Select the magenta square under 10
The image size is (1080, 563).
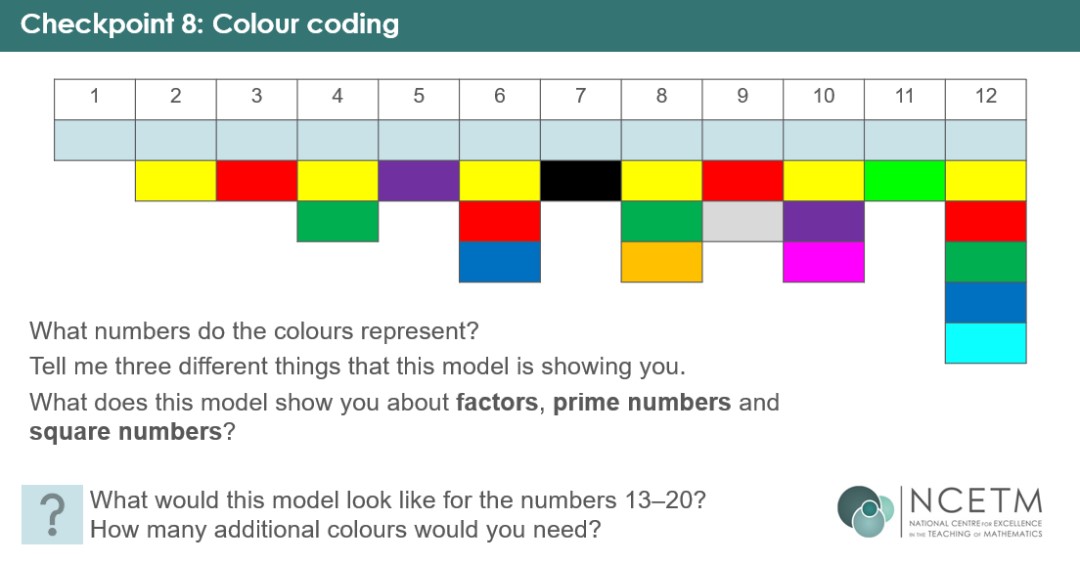(824, 262)
